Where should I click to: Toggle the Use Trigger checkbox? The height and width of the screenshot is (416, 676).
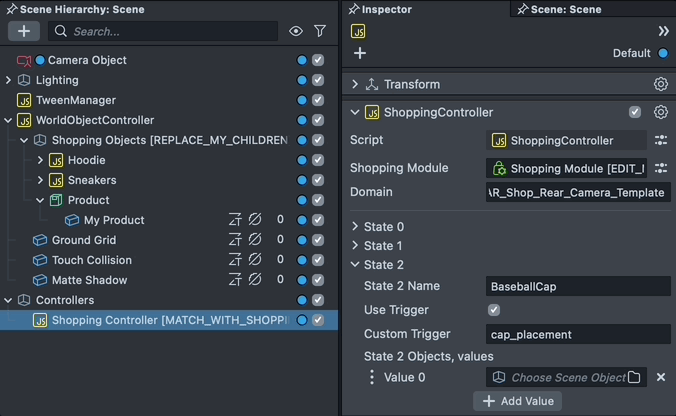[x=494, y=310]
